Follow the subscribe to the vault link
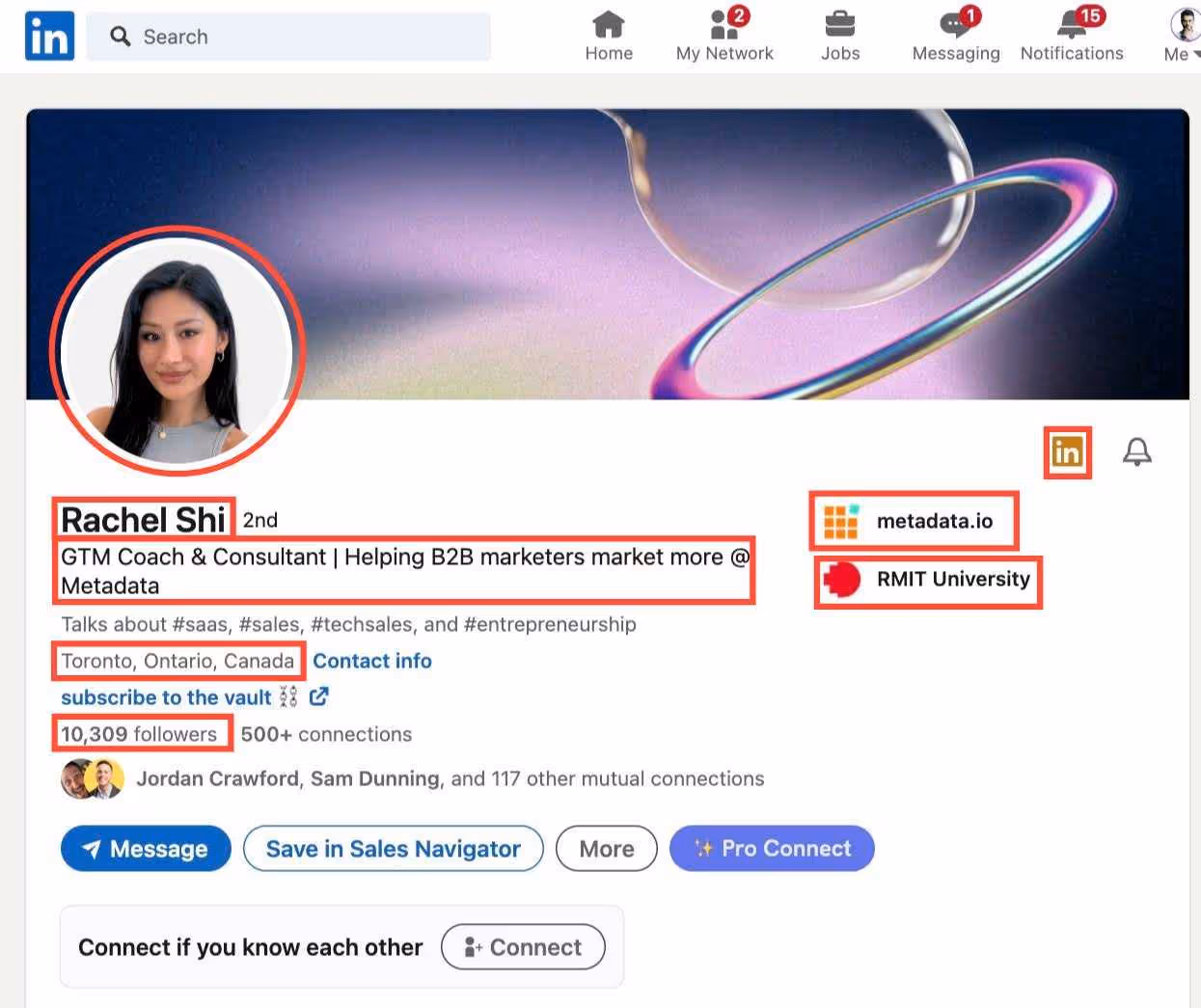The width and height of the screenshot is (1201, 1008). (x=165, y=697)
